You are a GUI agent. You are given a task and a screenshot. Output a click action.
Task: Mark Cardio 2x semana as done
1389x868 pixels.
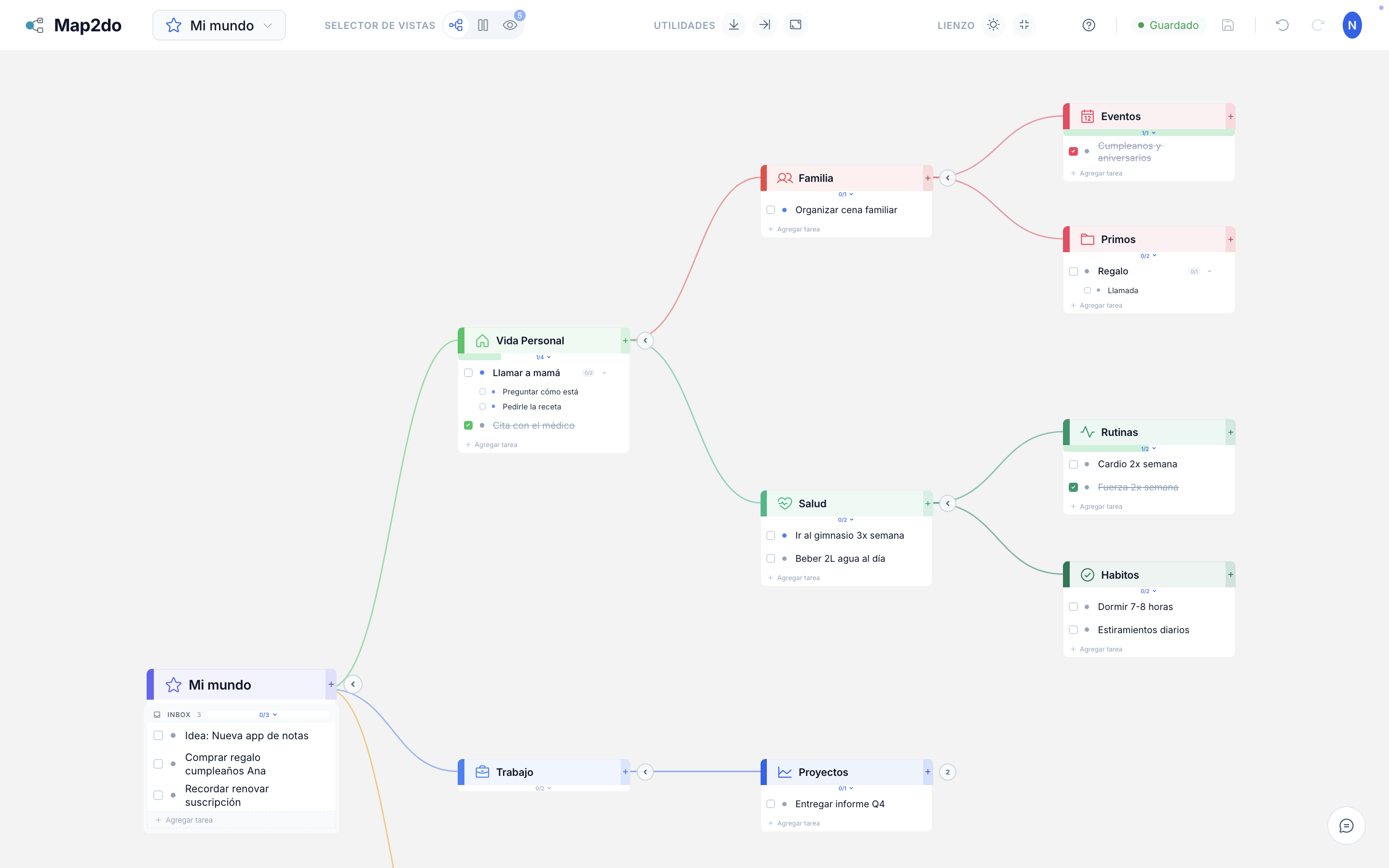[x=1073, y=464]
